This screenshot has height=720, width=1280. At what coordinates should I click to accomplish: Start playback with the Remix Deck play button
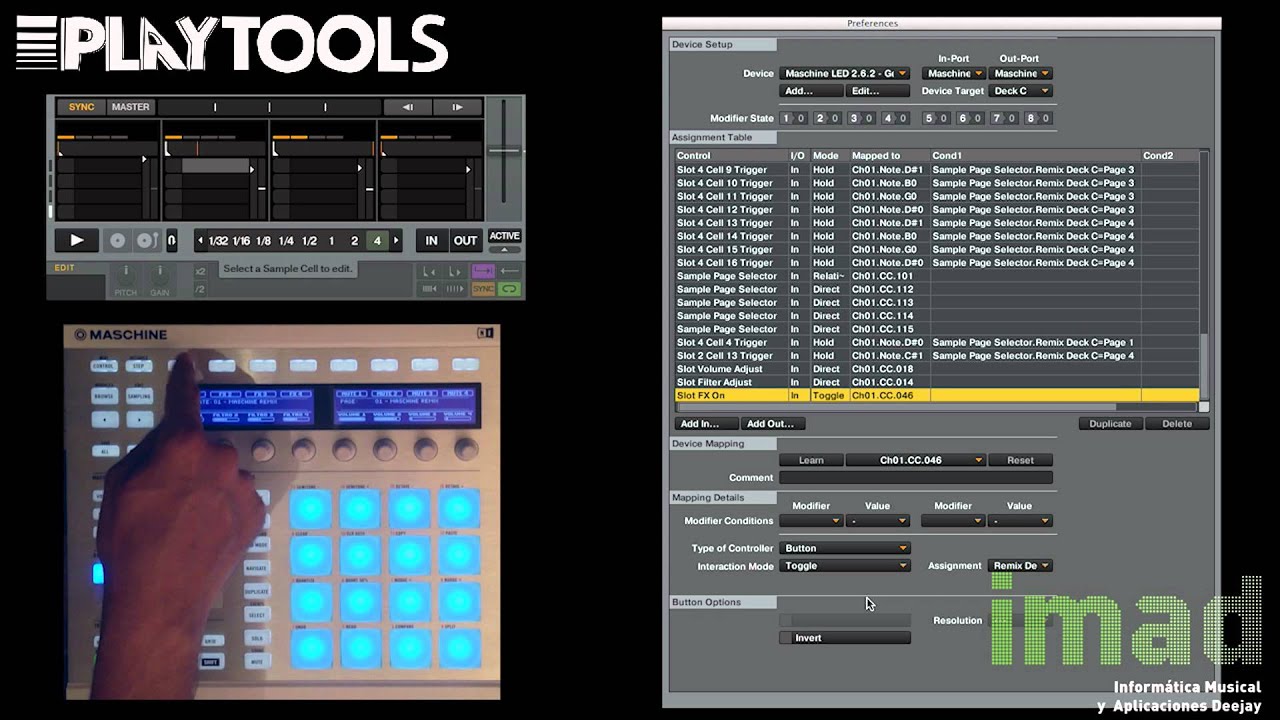click(x=76, y=240)
